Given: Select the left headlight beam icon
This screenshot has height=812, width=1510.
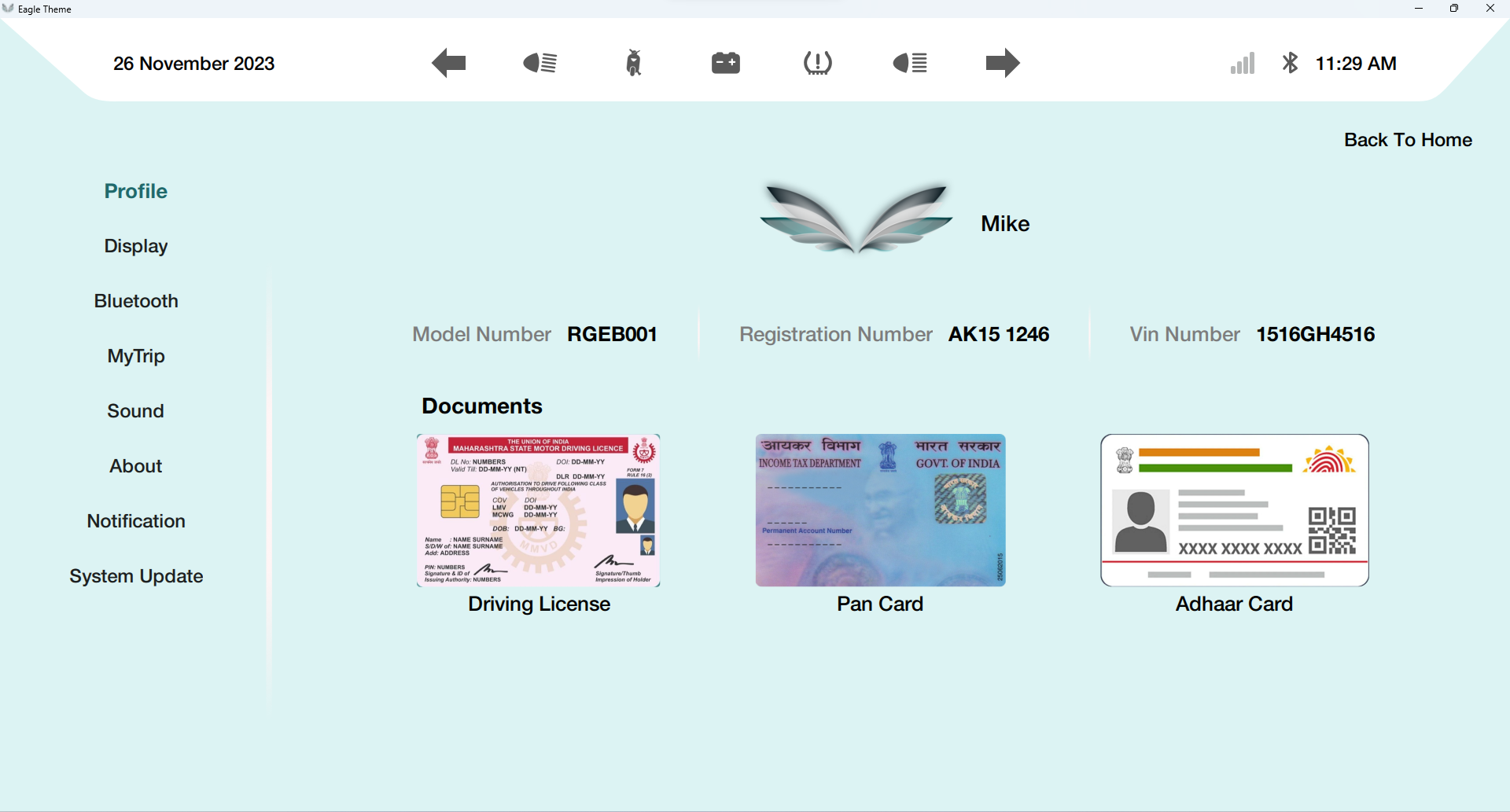Looking at the screenshot, I should [540, 63].
